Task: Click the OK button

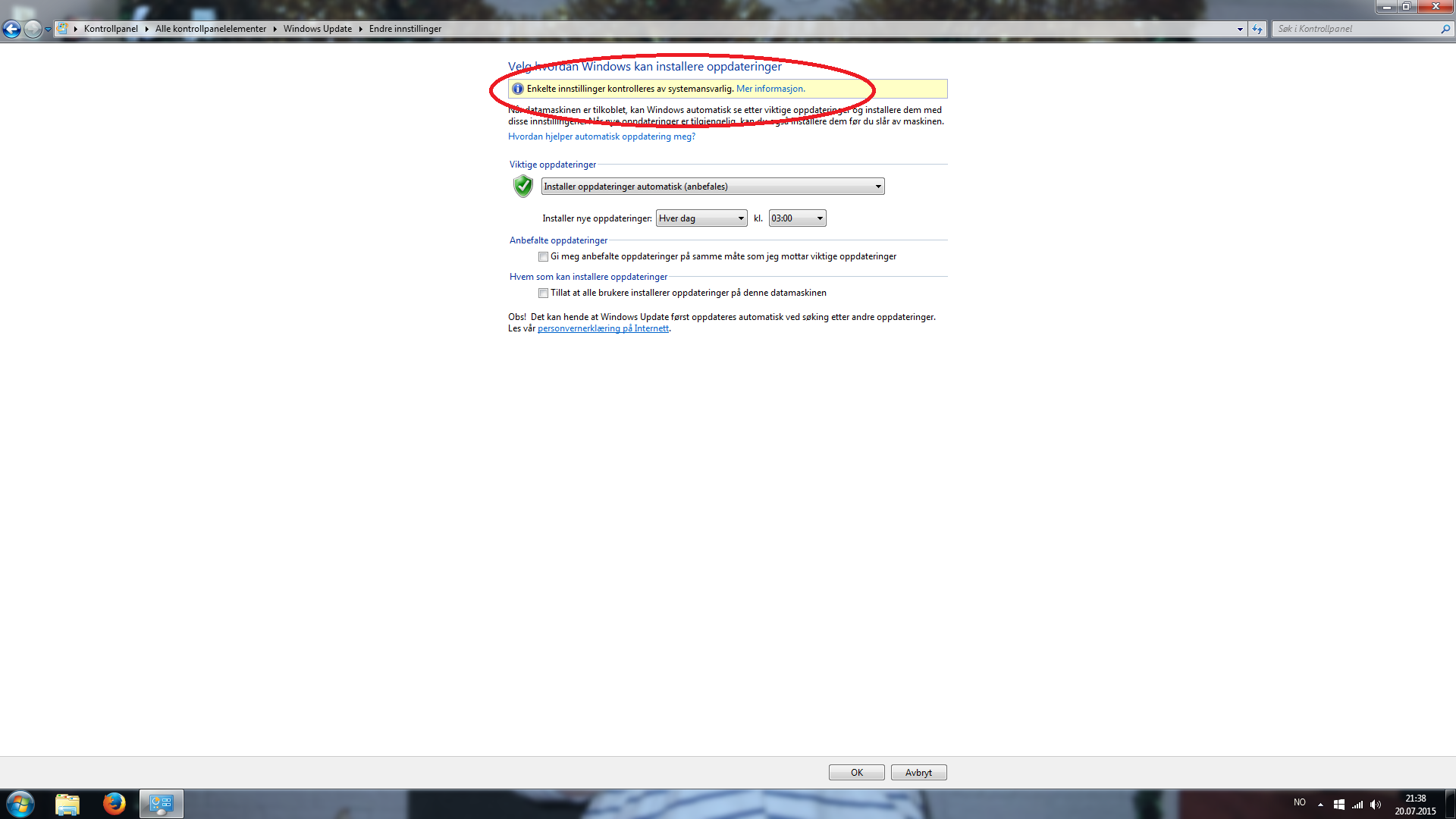Action: pyautogui.click(x=857, y=773)
